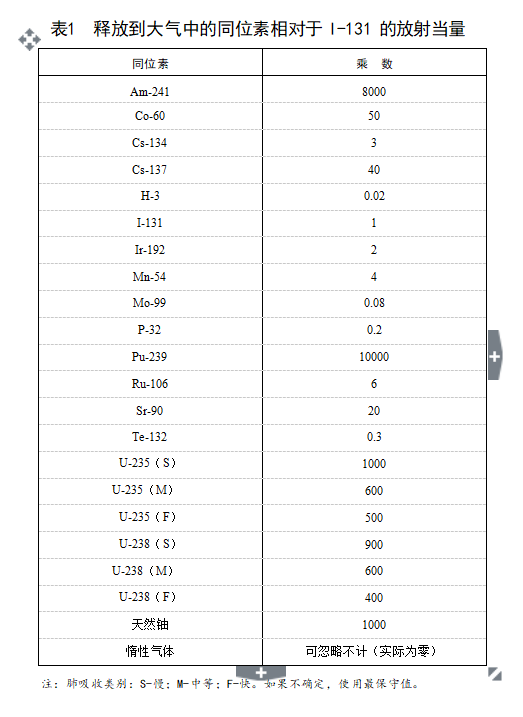
Task: Click the Cs-137 cell
Action: (x=150, y=170)
